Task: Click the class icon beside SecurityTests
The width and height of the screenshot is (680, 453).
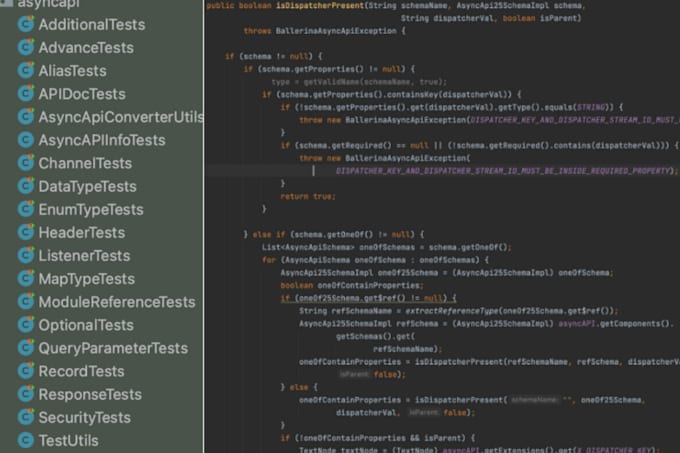Action: click(26, 417)
